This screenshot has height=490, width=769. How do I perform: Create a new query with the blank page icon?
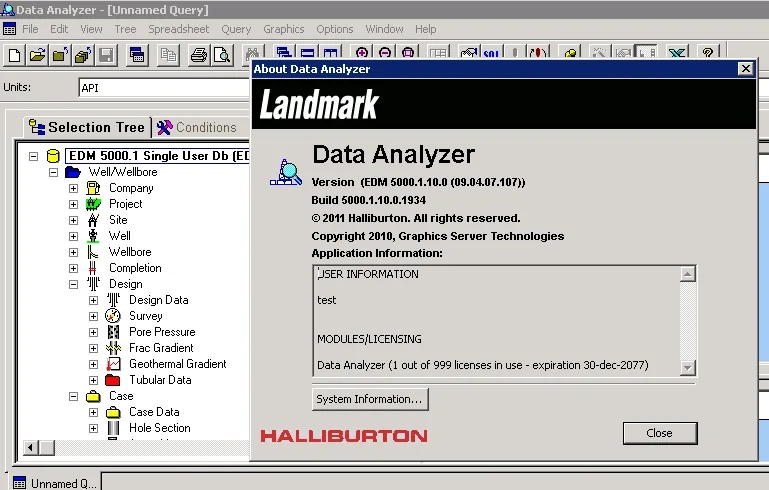tap(14, 55)
